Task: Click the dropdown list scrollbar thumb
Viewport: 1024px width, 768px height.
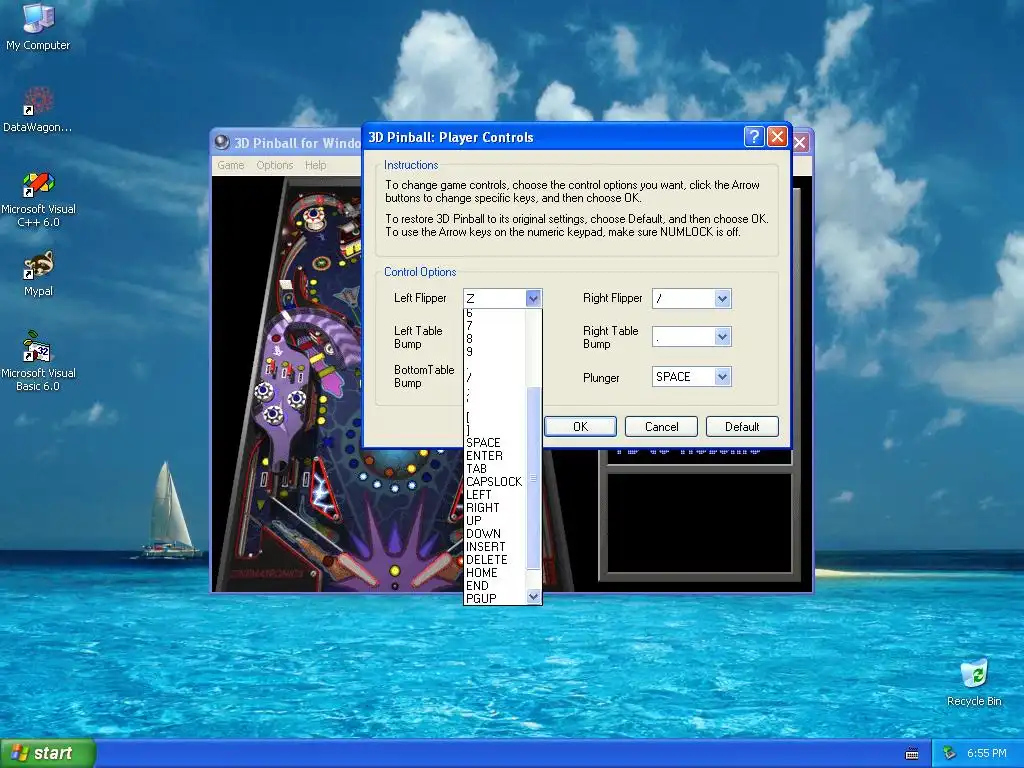Action: coord(534,478)
